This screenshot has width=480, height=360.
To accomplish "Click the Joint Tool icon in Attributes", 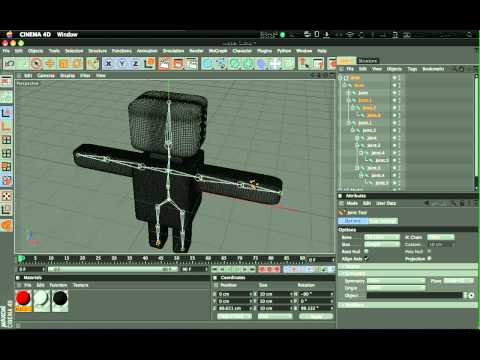I will (x=342, y=212).
